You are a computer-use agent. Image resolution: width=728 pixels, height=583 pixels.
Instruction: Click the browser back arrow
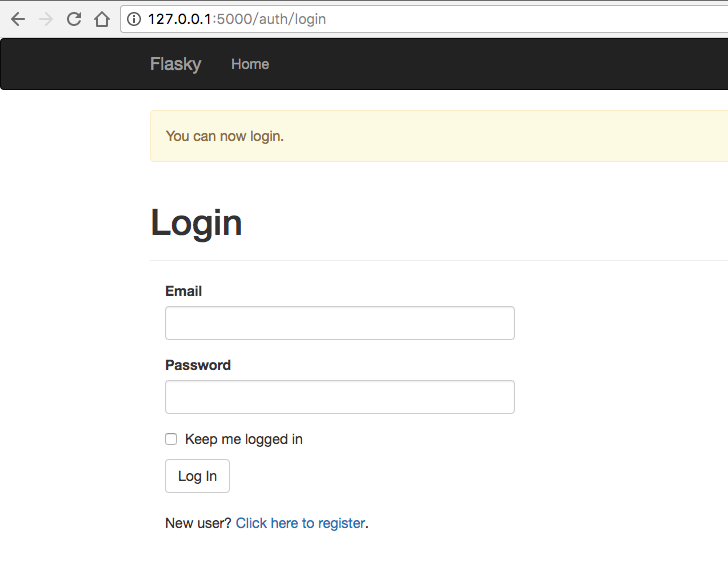[17, 19]
